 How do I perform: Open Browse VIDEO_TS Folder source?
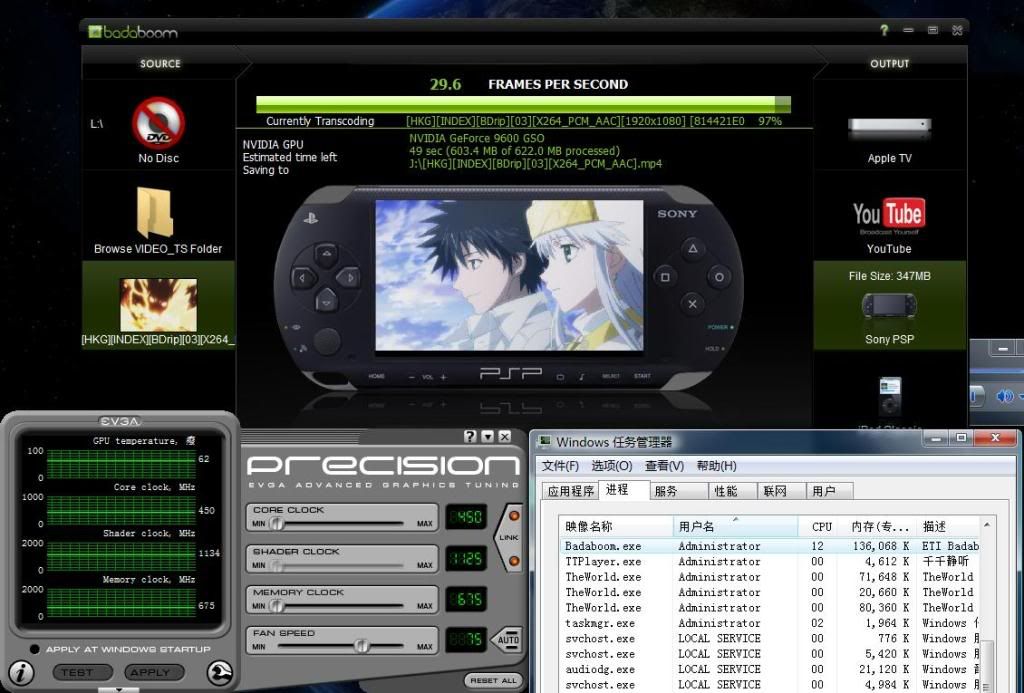pos(157,213)
